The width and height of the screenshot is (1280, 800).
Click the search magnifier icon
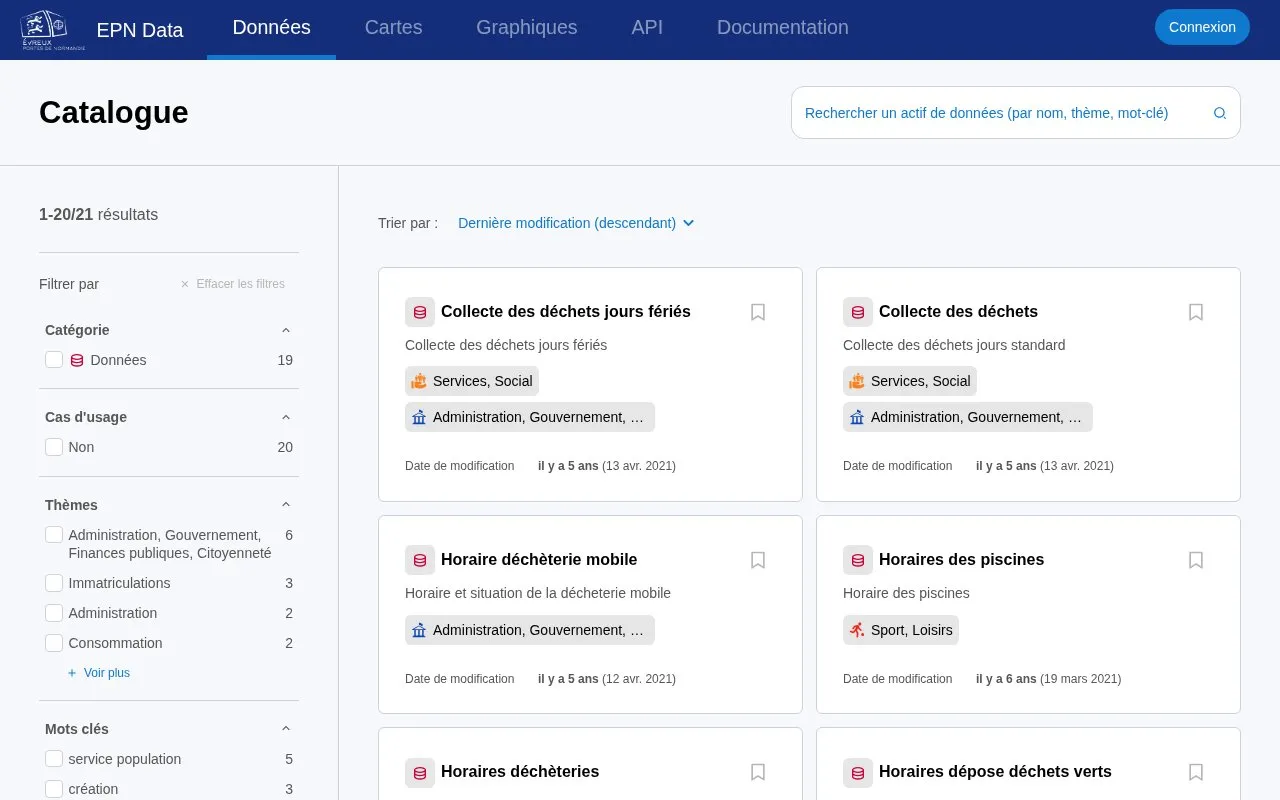pos(1220,113)
